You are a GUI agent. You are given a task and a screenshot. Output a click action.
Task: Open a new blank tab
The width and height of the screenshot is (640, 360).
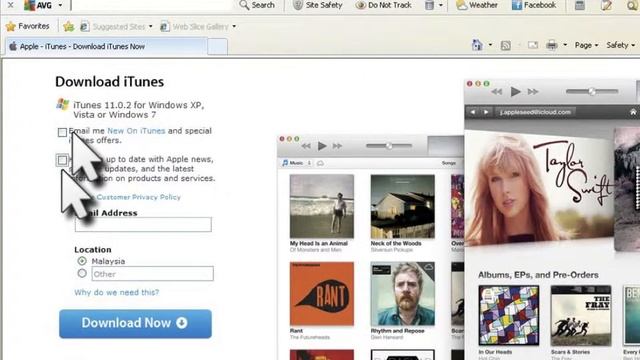coord(217,47)
